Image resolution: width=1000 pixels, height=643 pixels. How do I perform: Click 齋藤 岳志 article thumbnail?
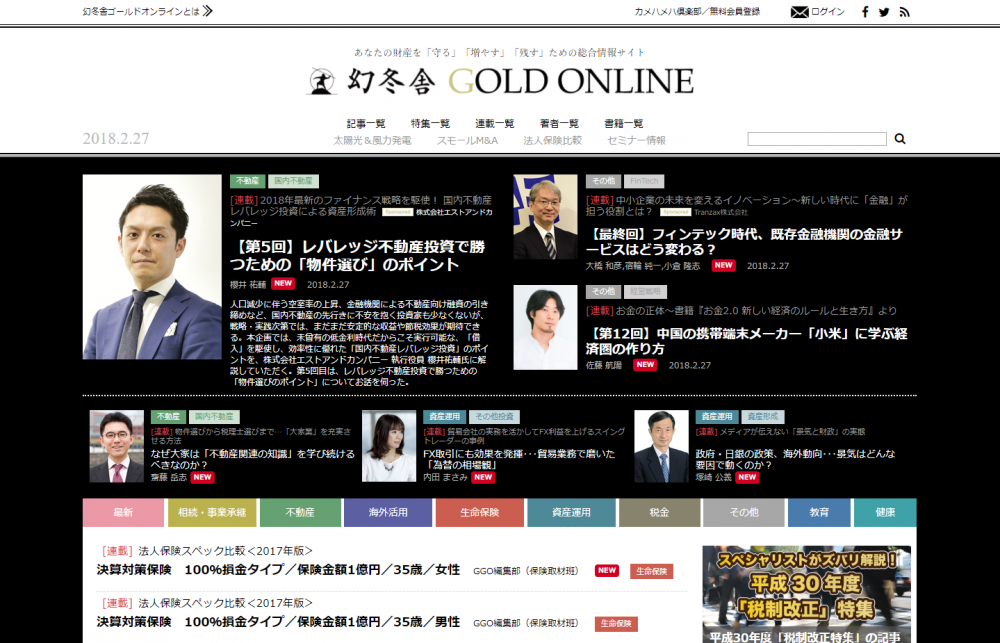coord(117,446)
